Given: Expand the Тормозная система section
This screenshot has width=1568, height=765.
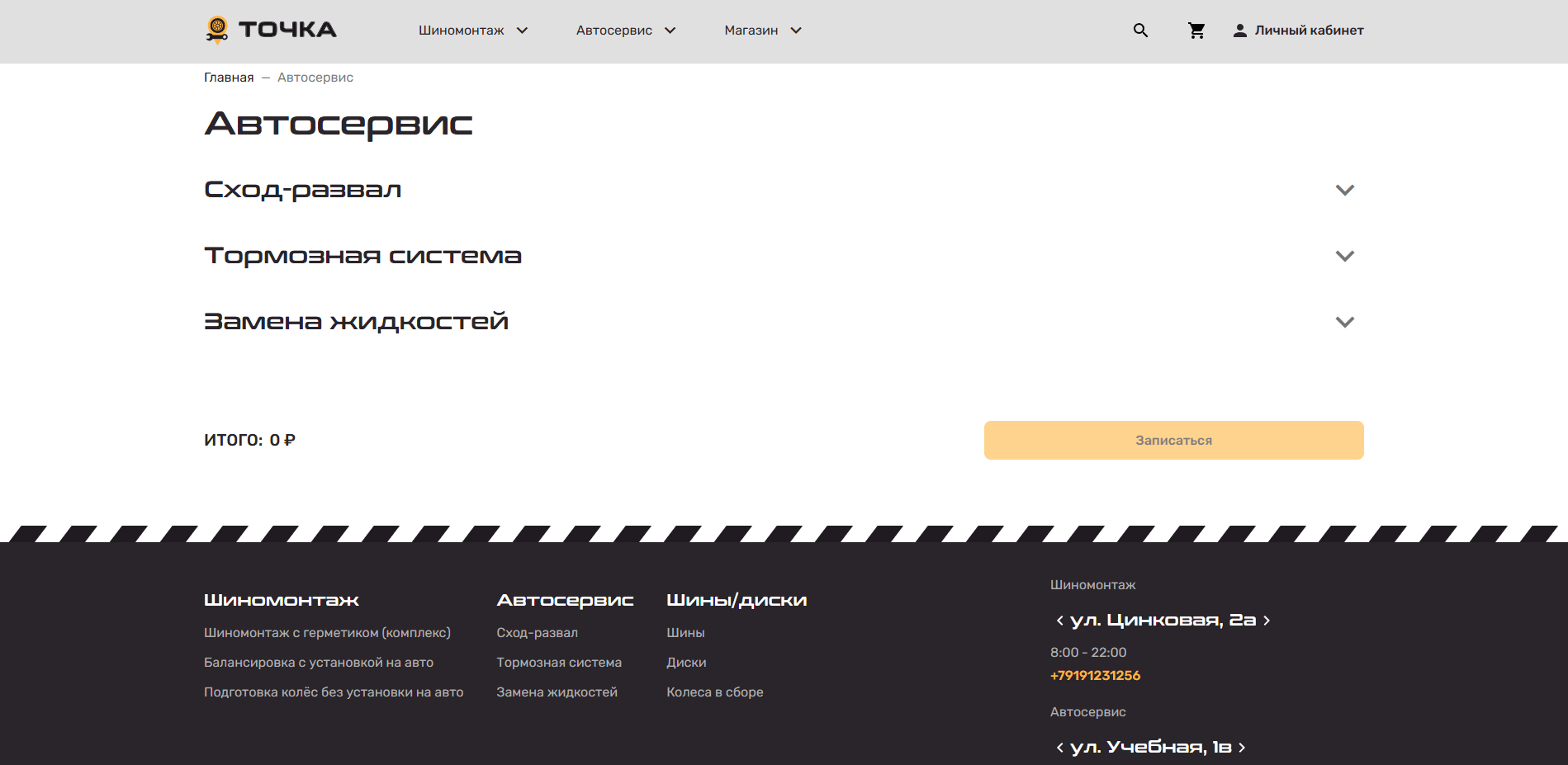Looking at the screenshot, I should click(1344, 256).
